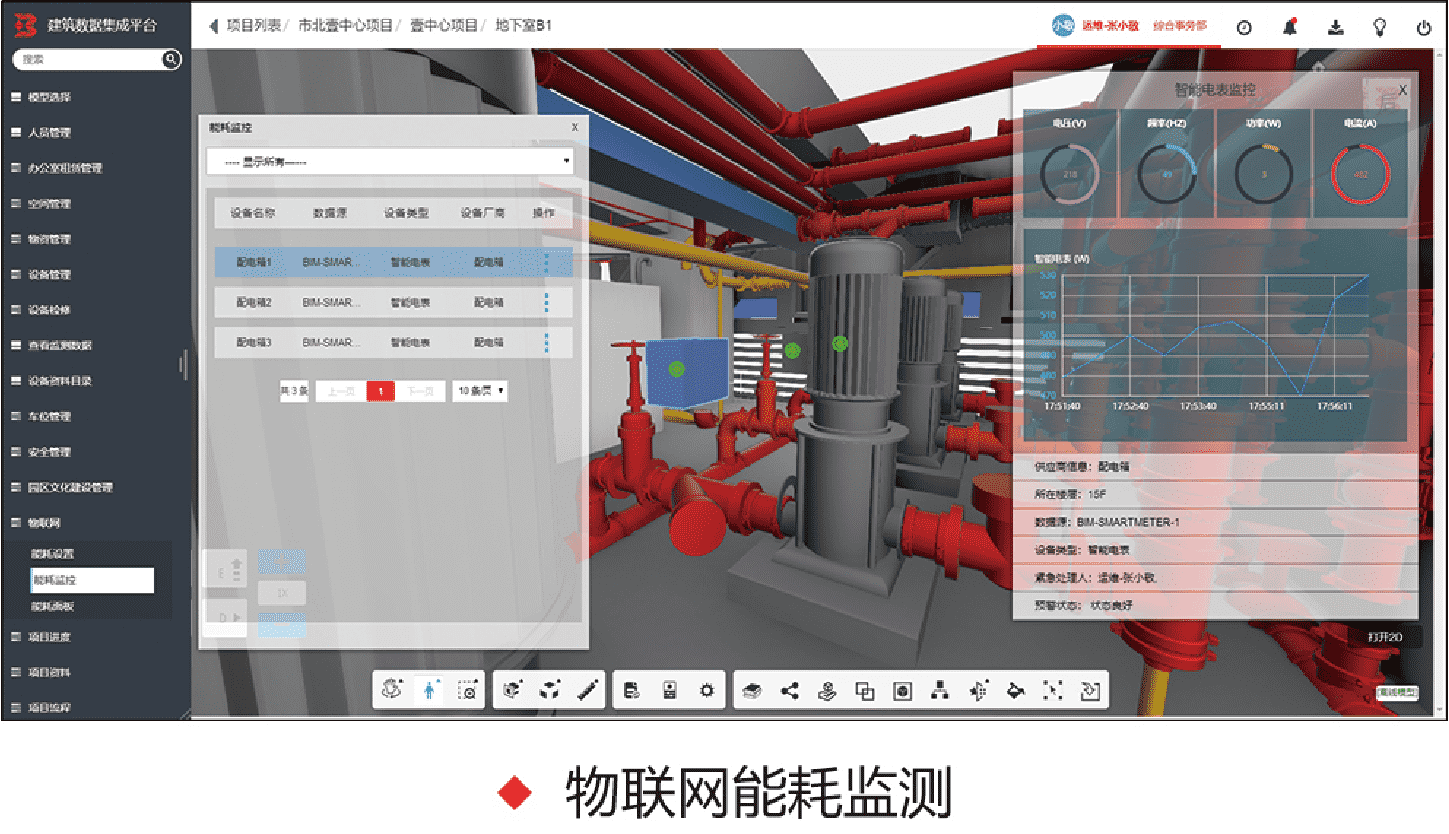Open the 项目进度 sidebar menu
The width and height of the screenshot is (1449, 834).
(49, 637)
